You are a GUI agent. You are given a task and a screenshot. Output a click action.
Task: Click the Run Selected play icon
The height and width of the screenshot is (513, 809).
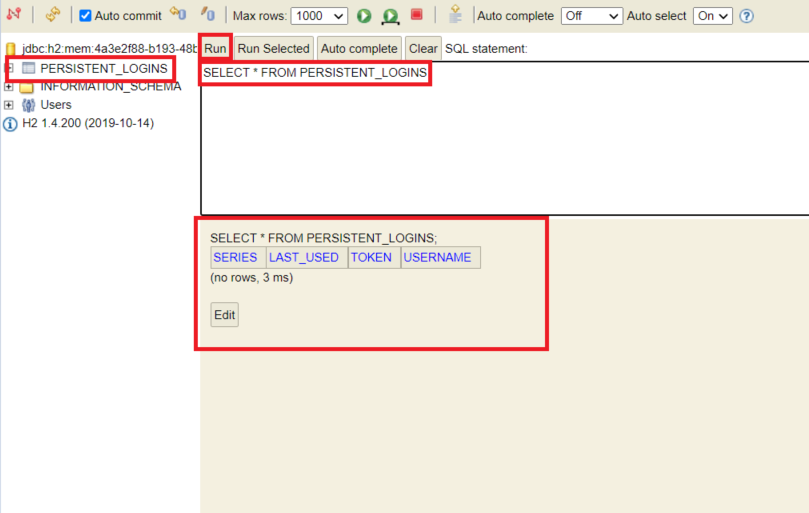[391, 16]
